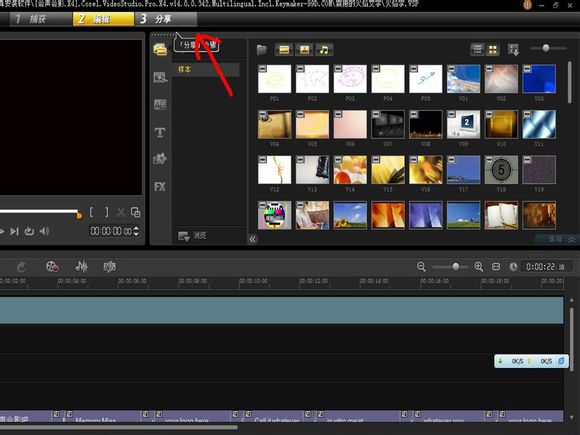Click the add folder icon in library toolbar
The image size is (580, 435).
pyautogui.click(x=262, y=50)
